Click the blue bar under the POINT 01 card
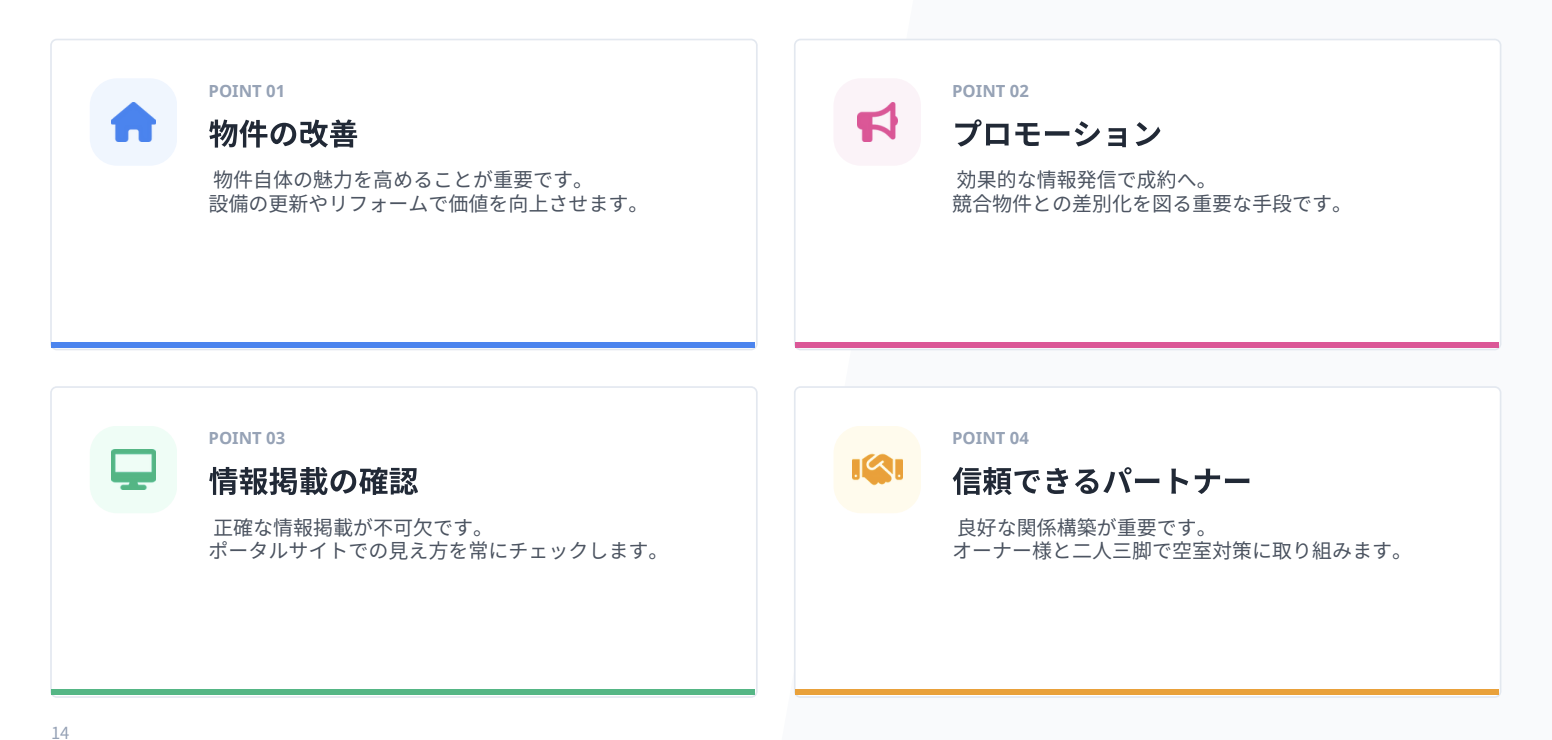 coord(403,345)
